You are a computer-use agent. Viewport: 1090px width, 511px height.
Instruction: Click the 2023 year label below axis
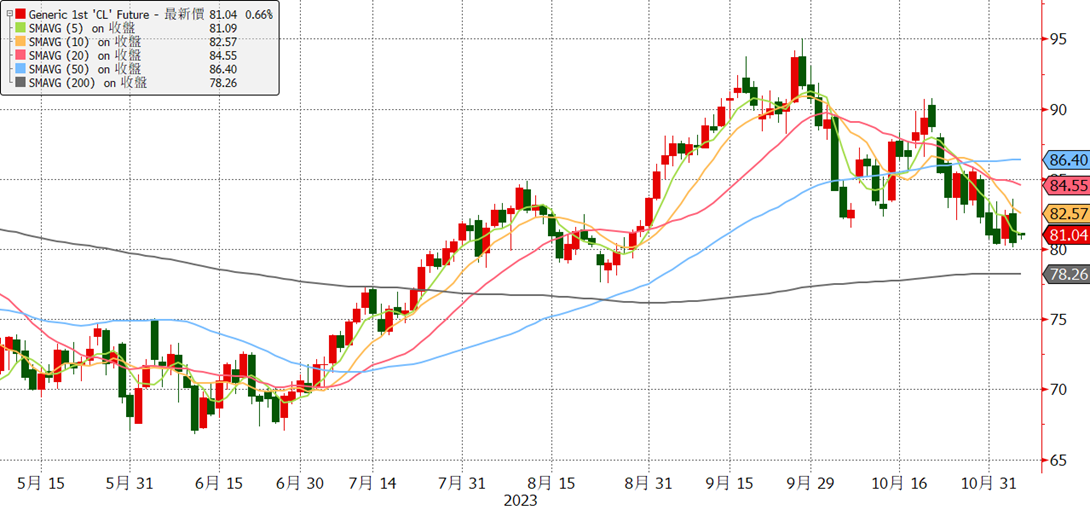(521, 499)
